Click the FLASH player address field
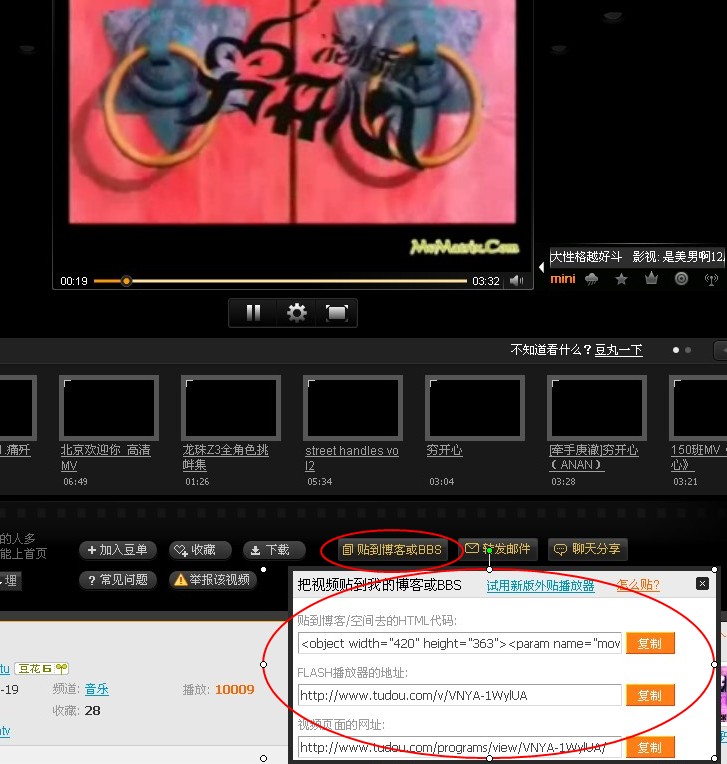This screenshot has width=727, height=764. click(x=459, y=695)
